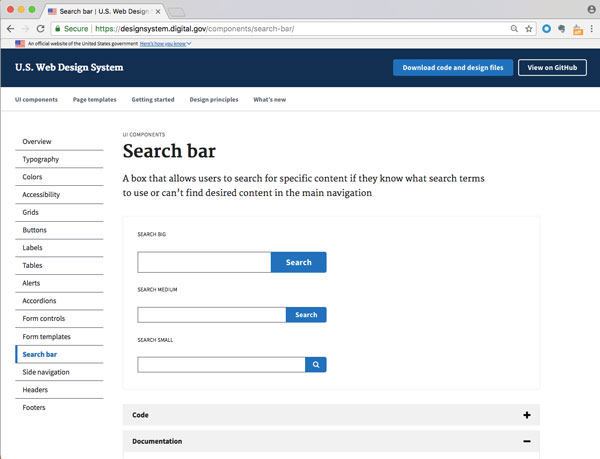Viewport: 600px width, 459px height.
Task: Click the plus icon on Code accordion
Action: [x=527, y=415]
